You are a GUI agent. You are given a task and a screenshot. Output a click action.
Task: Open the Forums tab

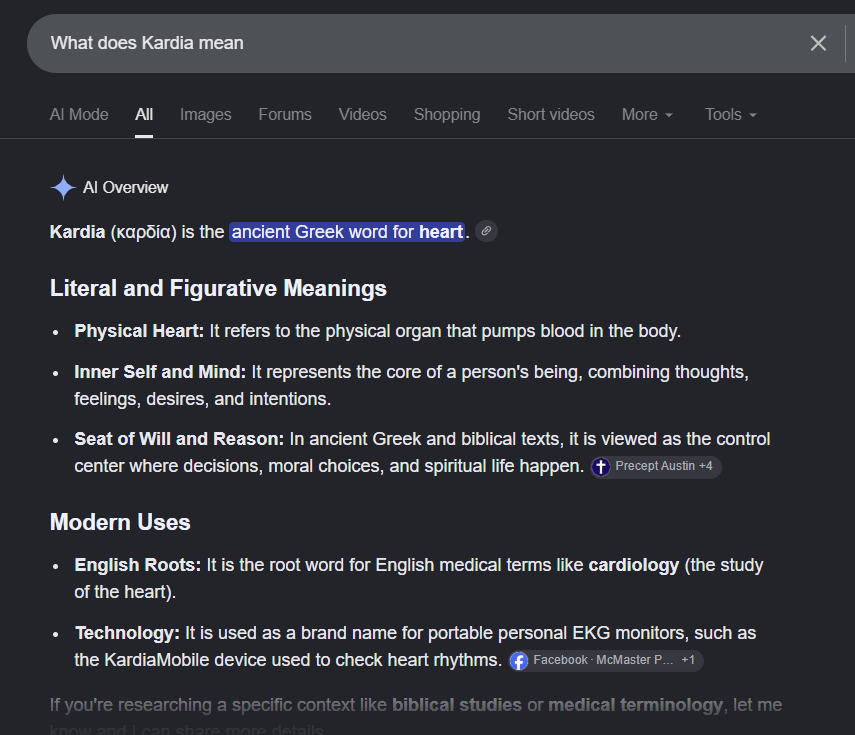285,115
